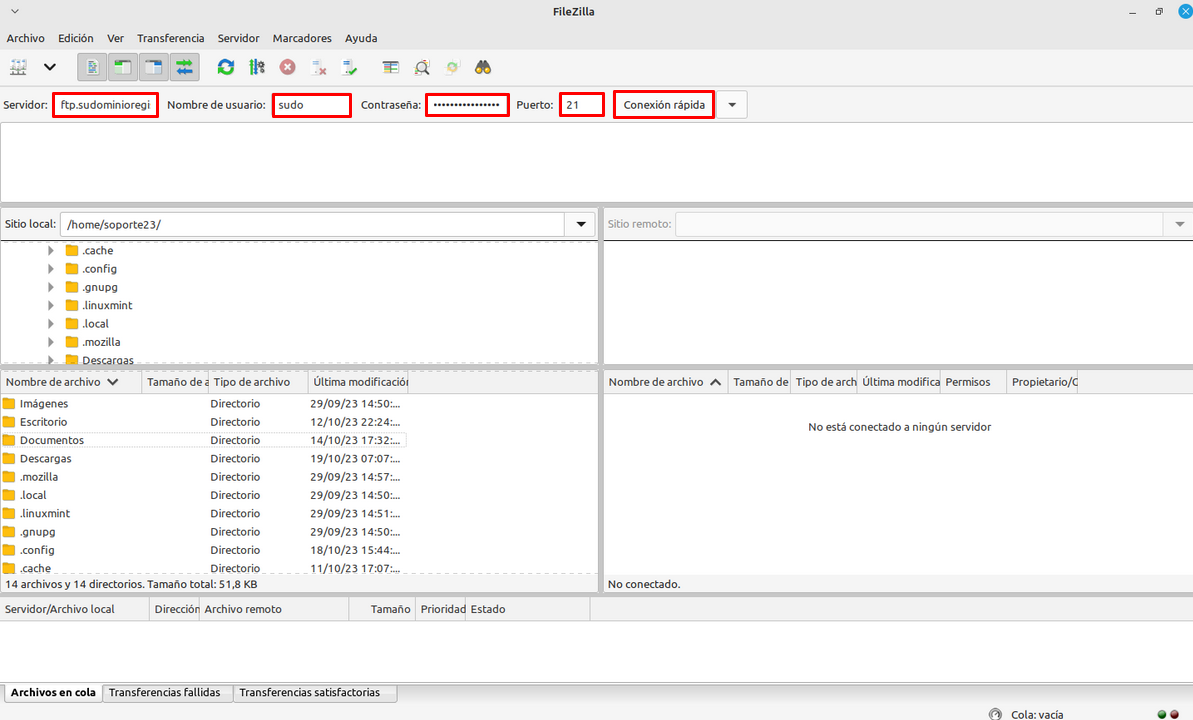1193x720 pixels.
Task: Toggle the local directory tree view
Action: (x=122, y=67)
